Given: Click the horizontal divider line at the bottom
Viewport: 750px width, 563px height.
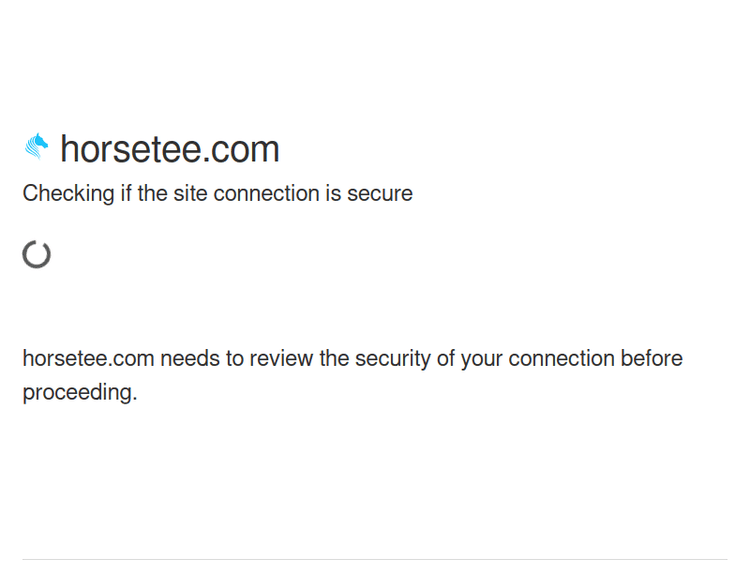Looking at the screenshot, I should [x=375, y=559].
